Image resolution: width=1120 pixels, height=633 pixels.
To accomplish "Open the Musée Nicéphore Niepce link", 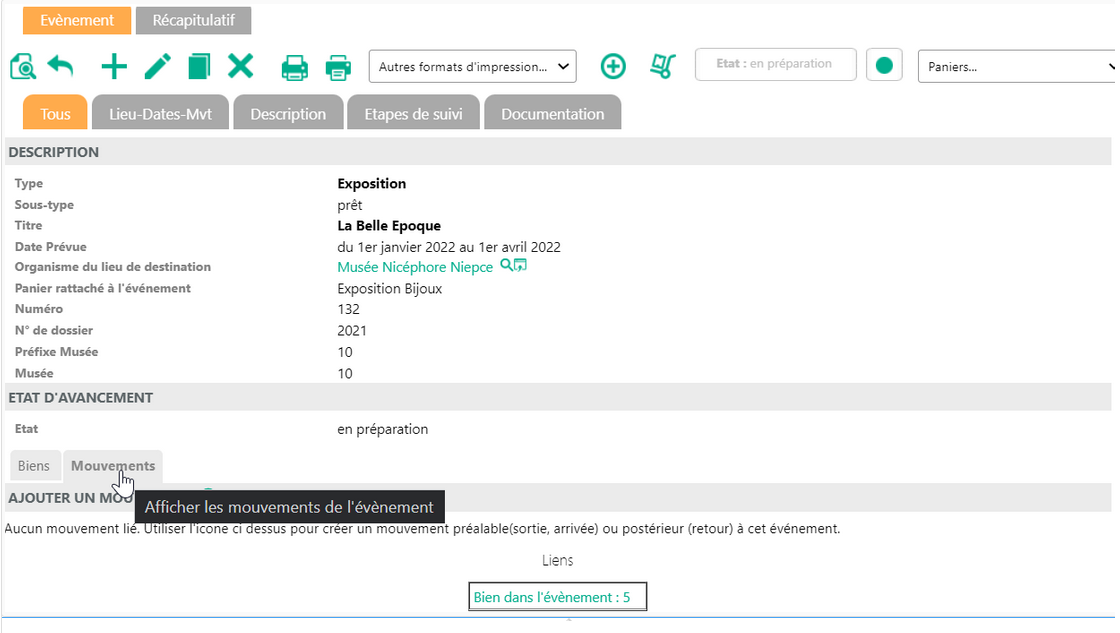I will click(415, 267).
